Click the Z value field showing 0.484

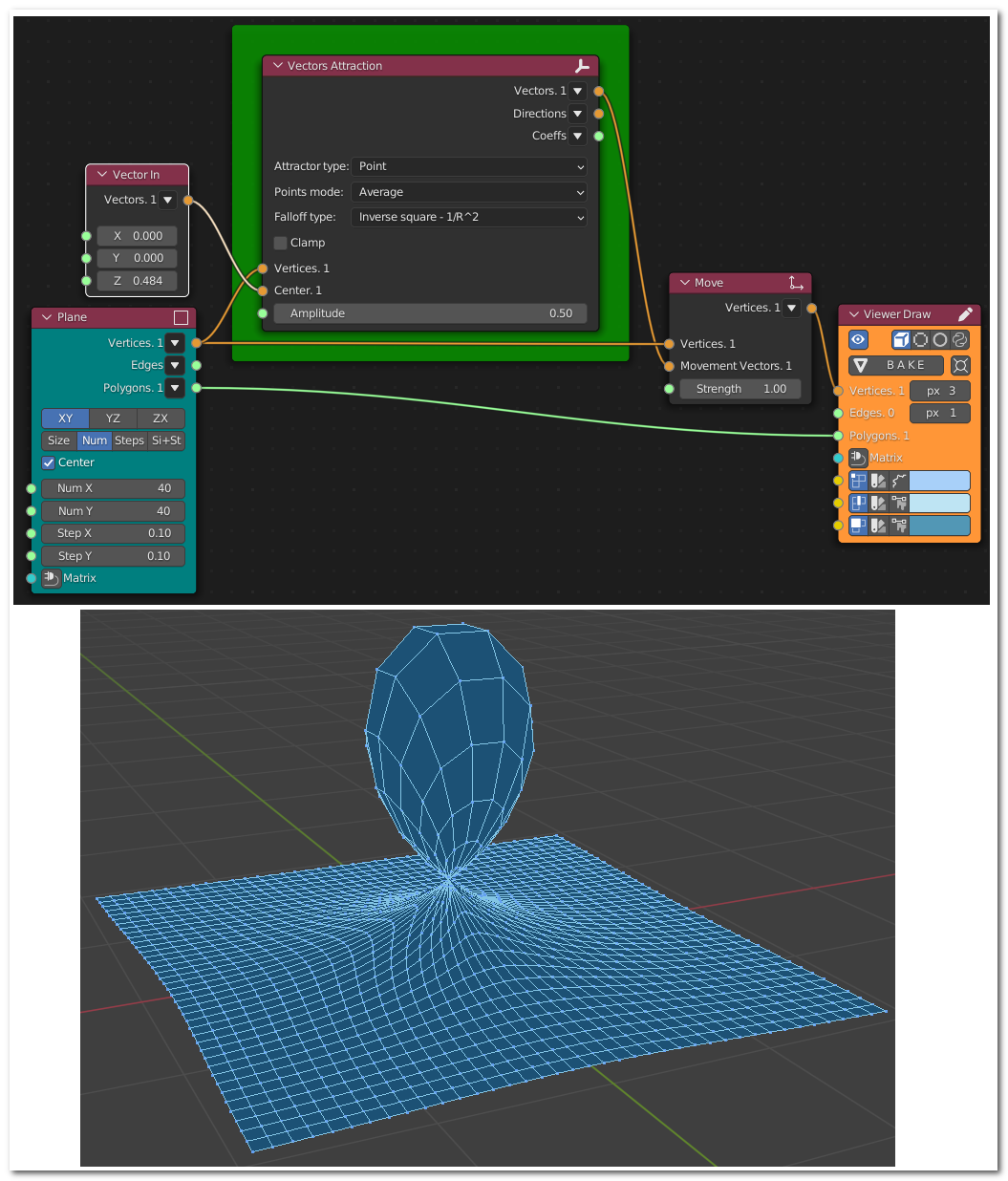(x=138, y=281)
